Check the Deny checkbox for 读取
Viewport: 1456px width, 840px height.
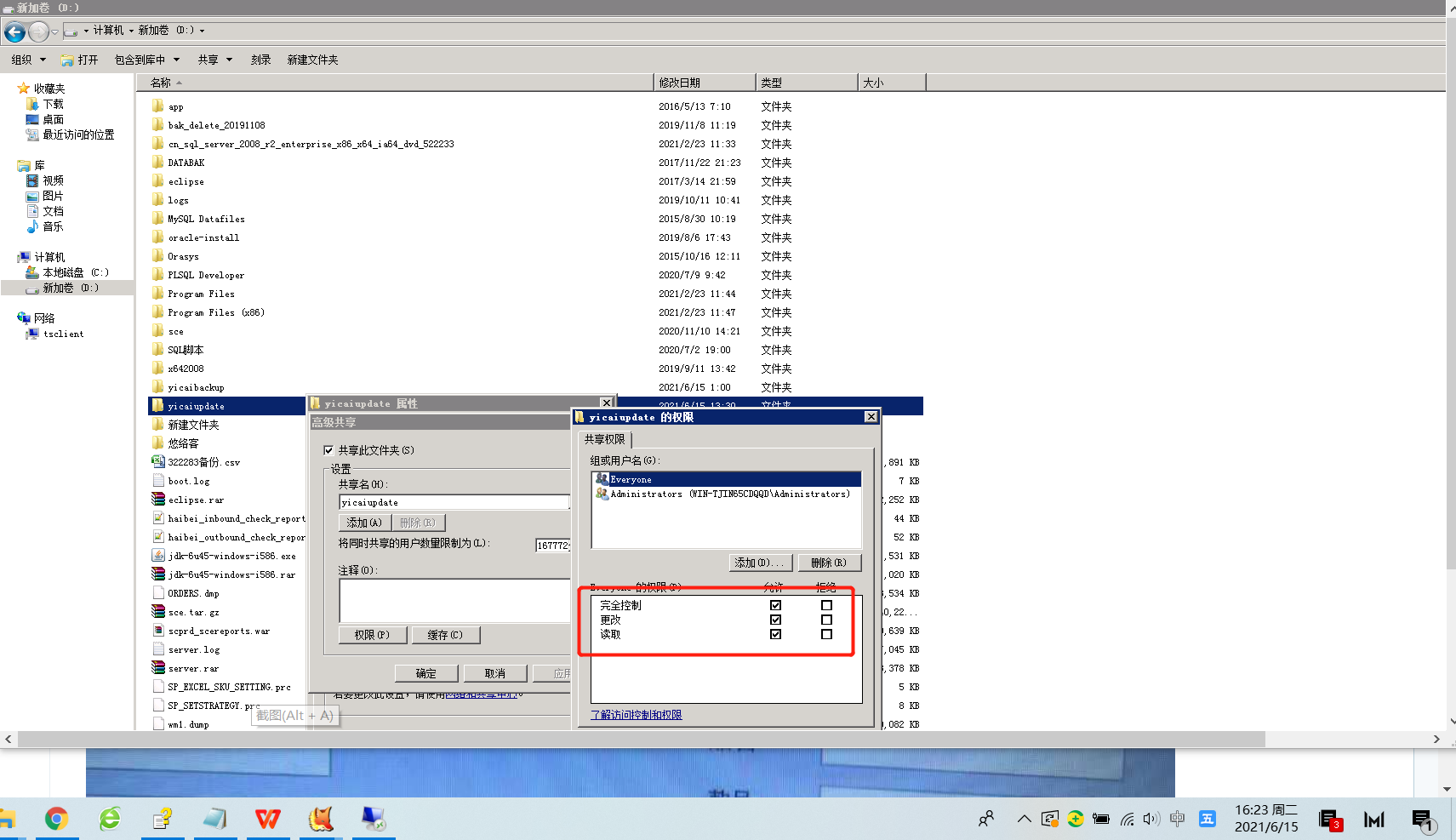826,635
